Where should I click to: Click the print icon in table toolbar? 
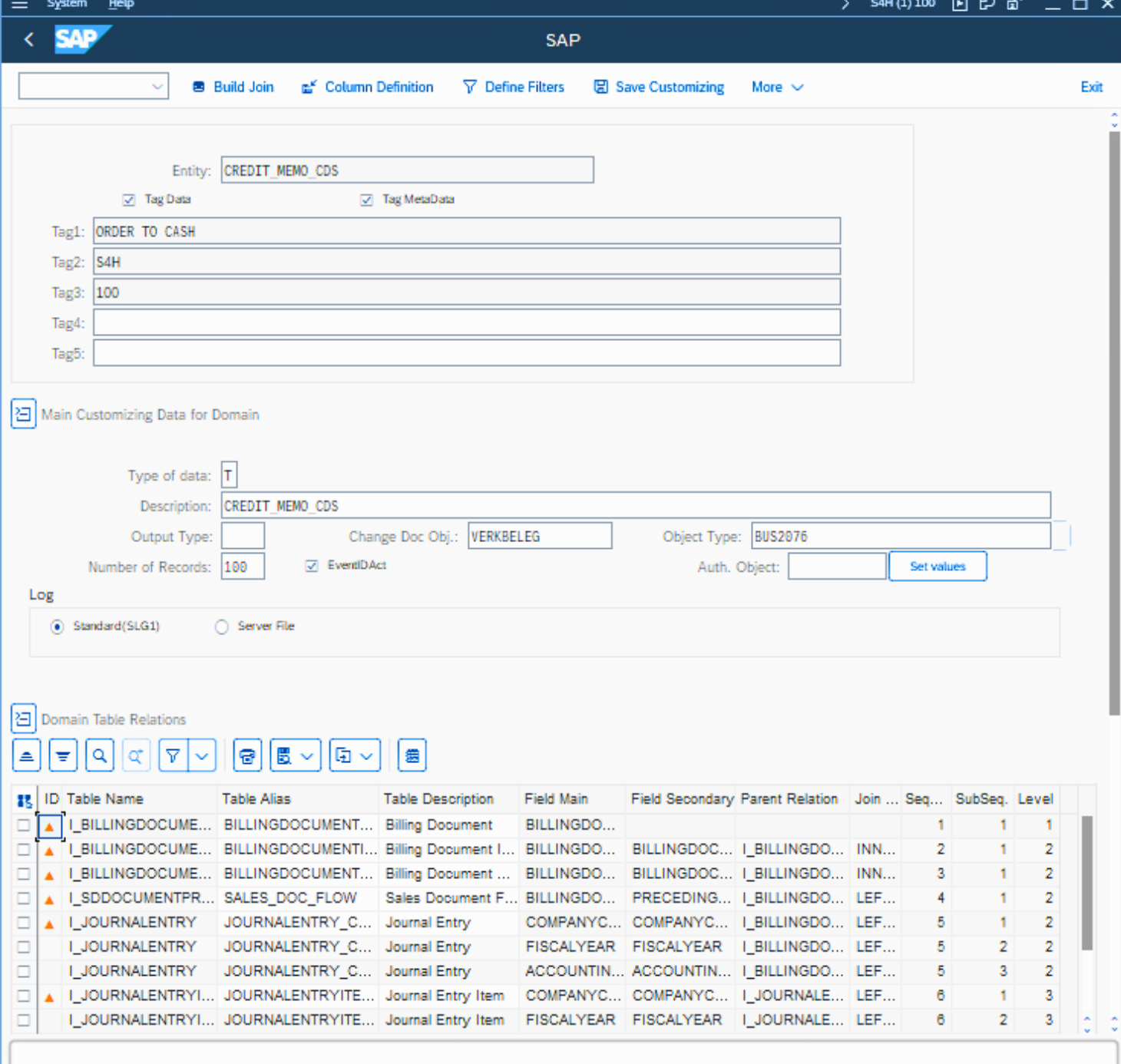coord(247,756)
